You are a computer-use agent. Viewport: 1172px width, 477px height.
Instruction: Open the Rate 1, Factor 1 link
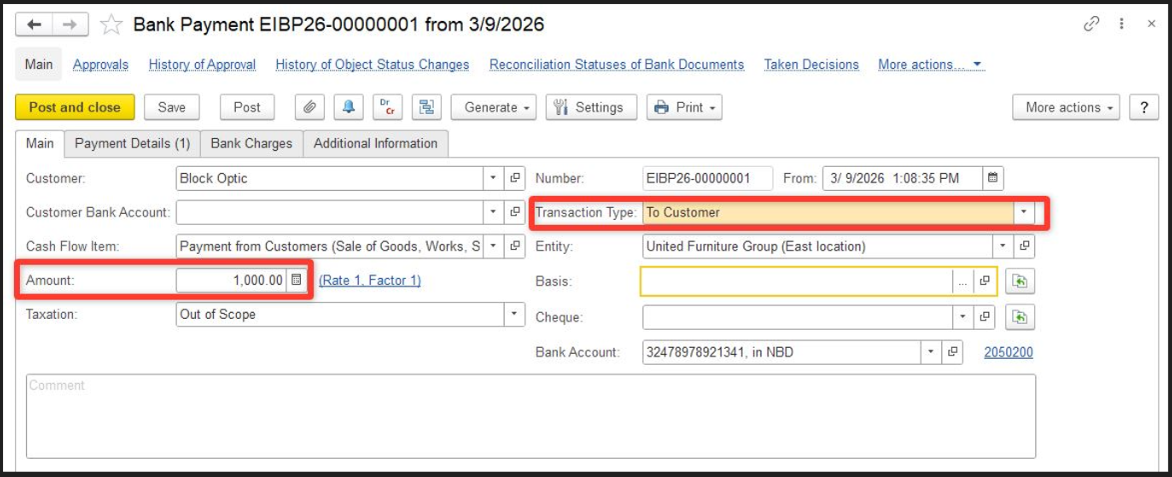[x=370, y=281]
